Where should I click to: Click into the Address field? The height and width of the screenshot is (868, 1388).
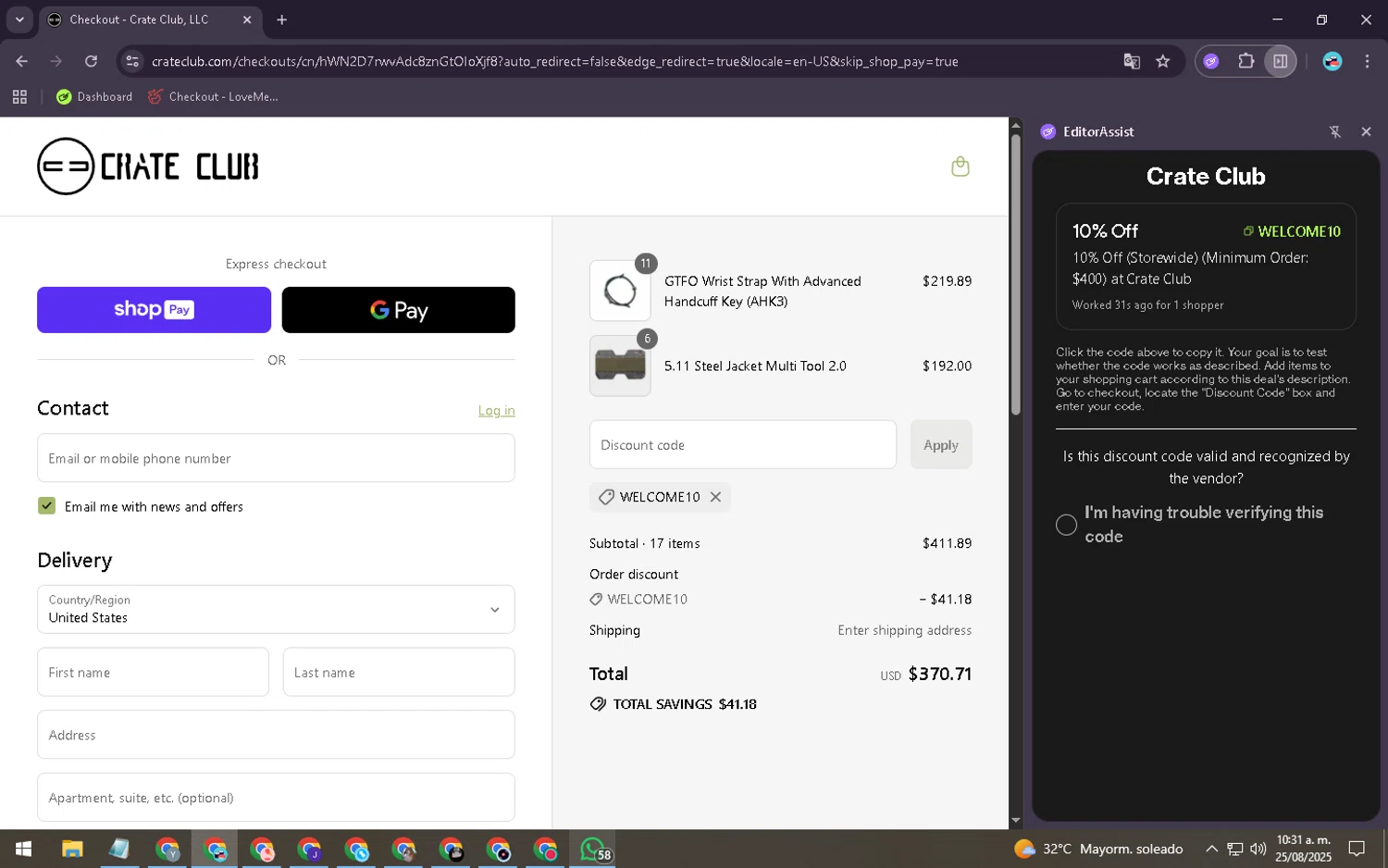click(x=276, y=735)
